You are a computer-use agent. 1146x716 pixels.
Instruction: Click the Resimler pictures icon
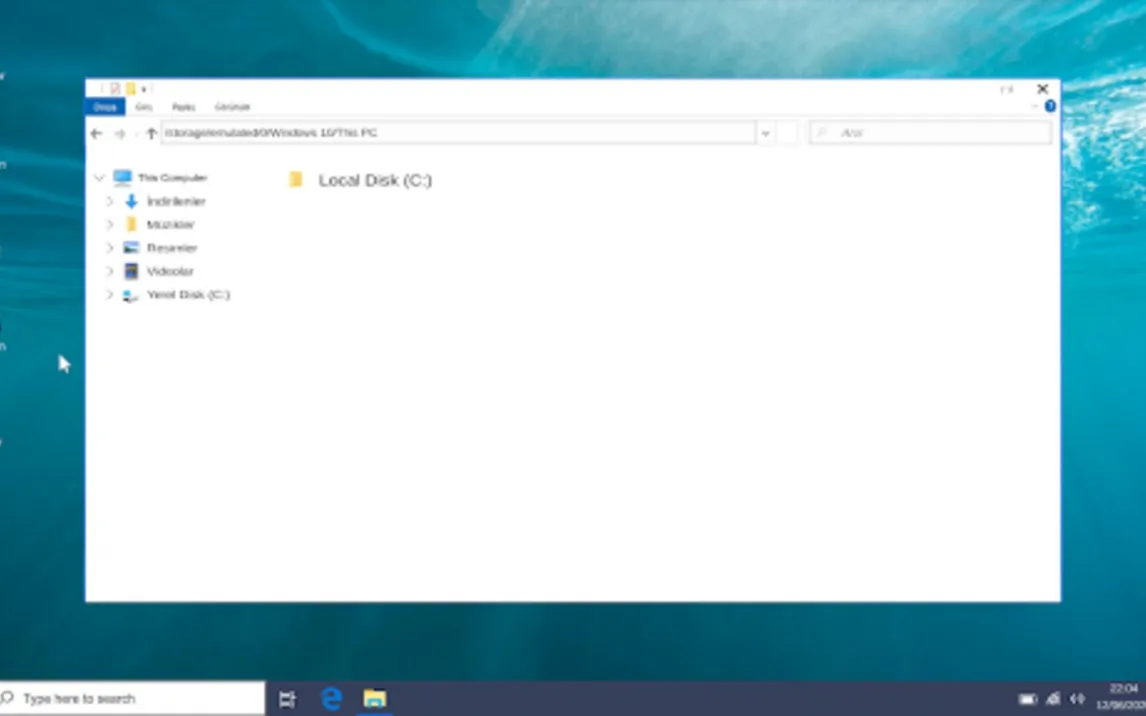[131, 248]
